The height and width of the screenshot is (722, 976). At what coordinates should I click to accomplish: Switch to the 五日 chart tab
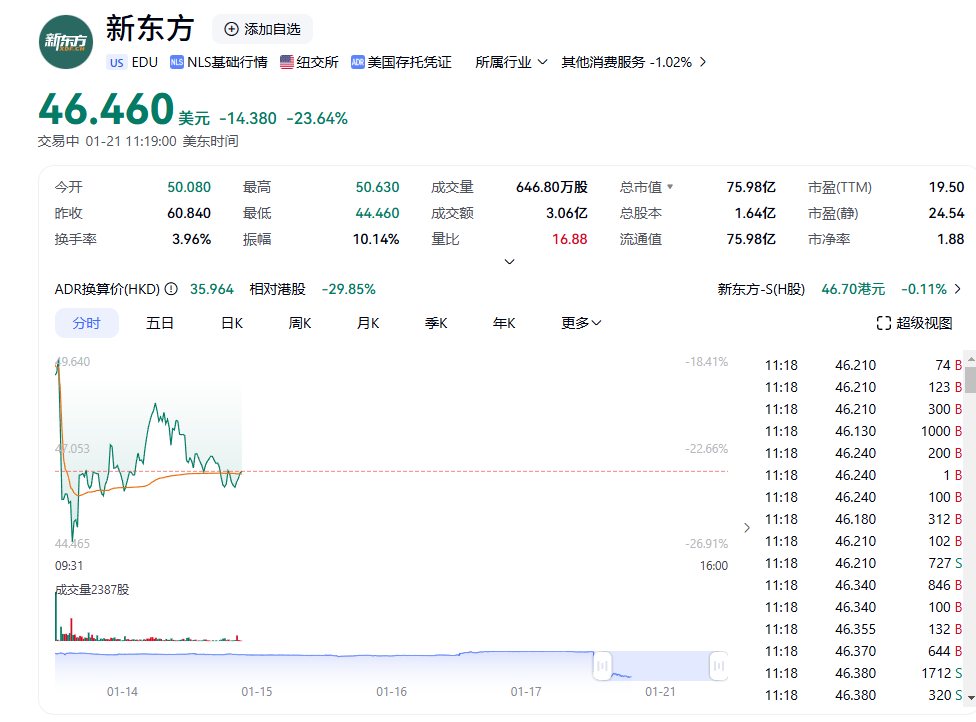click(x=160, y=323)
